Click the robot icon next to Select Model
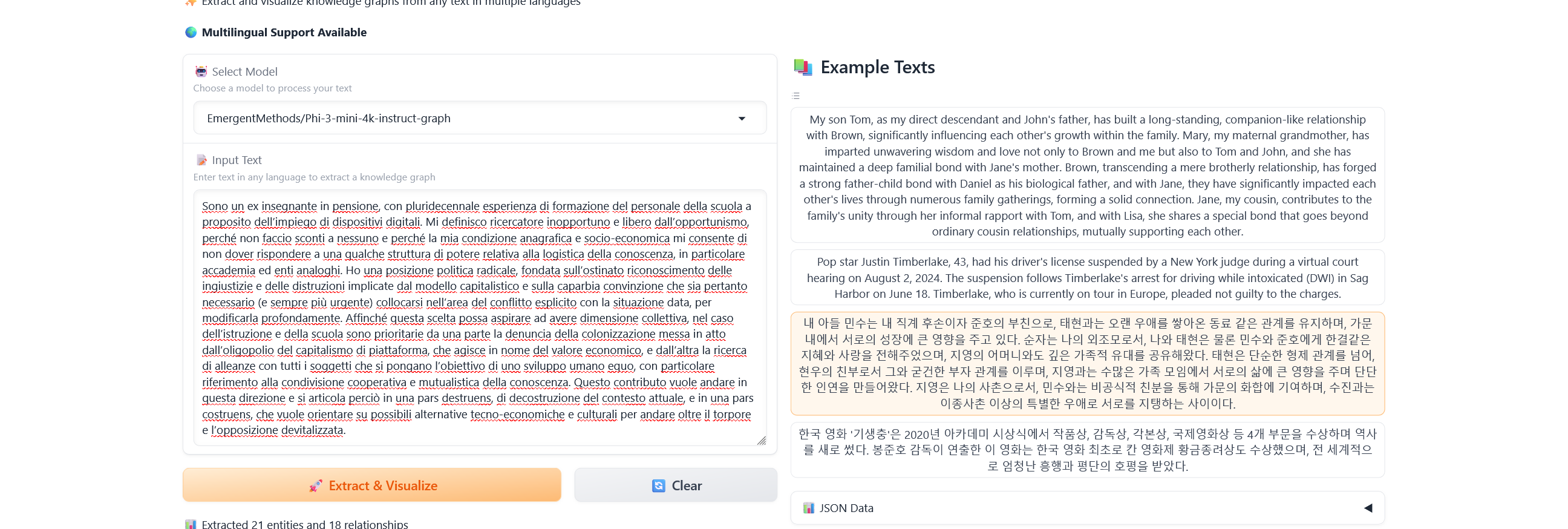1568x529 pixels. coord(201,71)
